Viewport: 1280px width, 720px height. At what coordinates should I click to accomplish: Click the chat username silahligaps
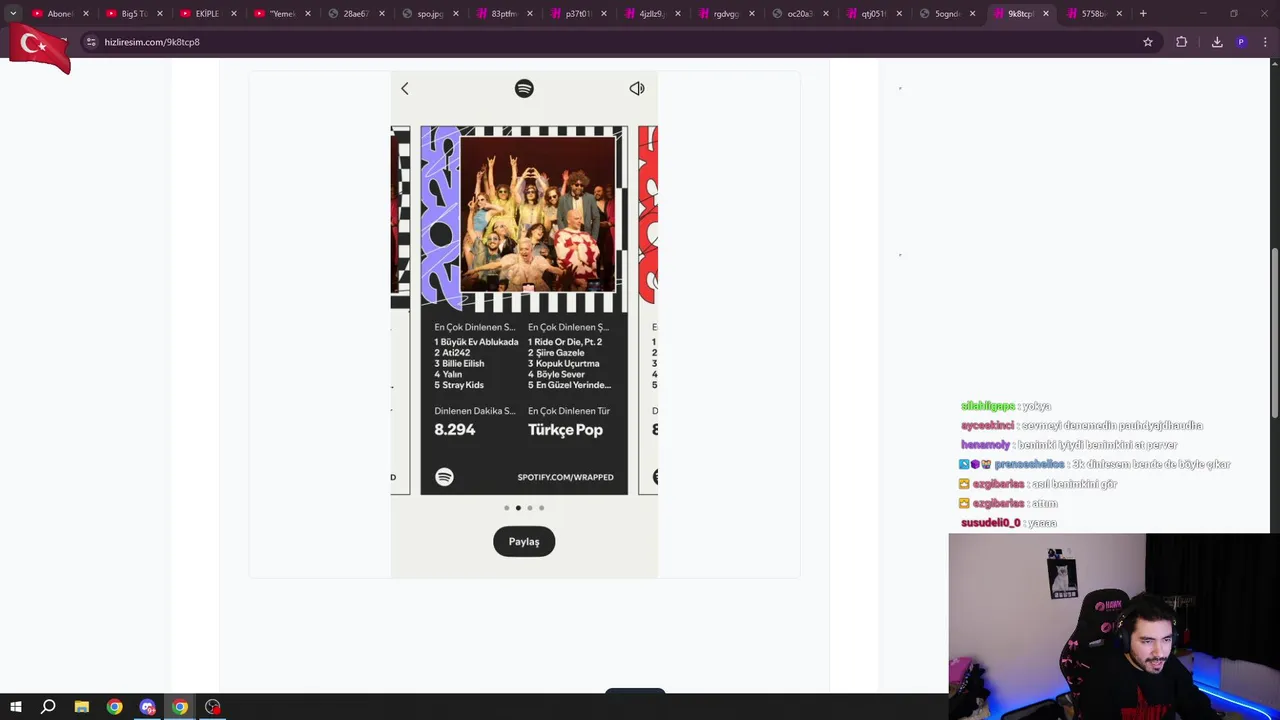[x=988, y=406]
